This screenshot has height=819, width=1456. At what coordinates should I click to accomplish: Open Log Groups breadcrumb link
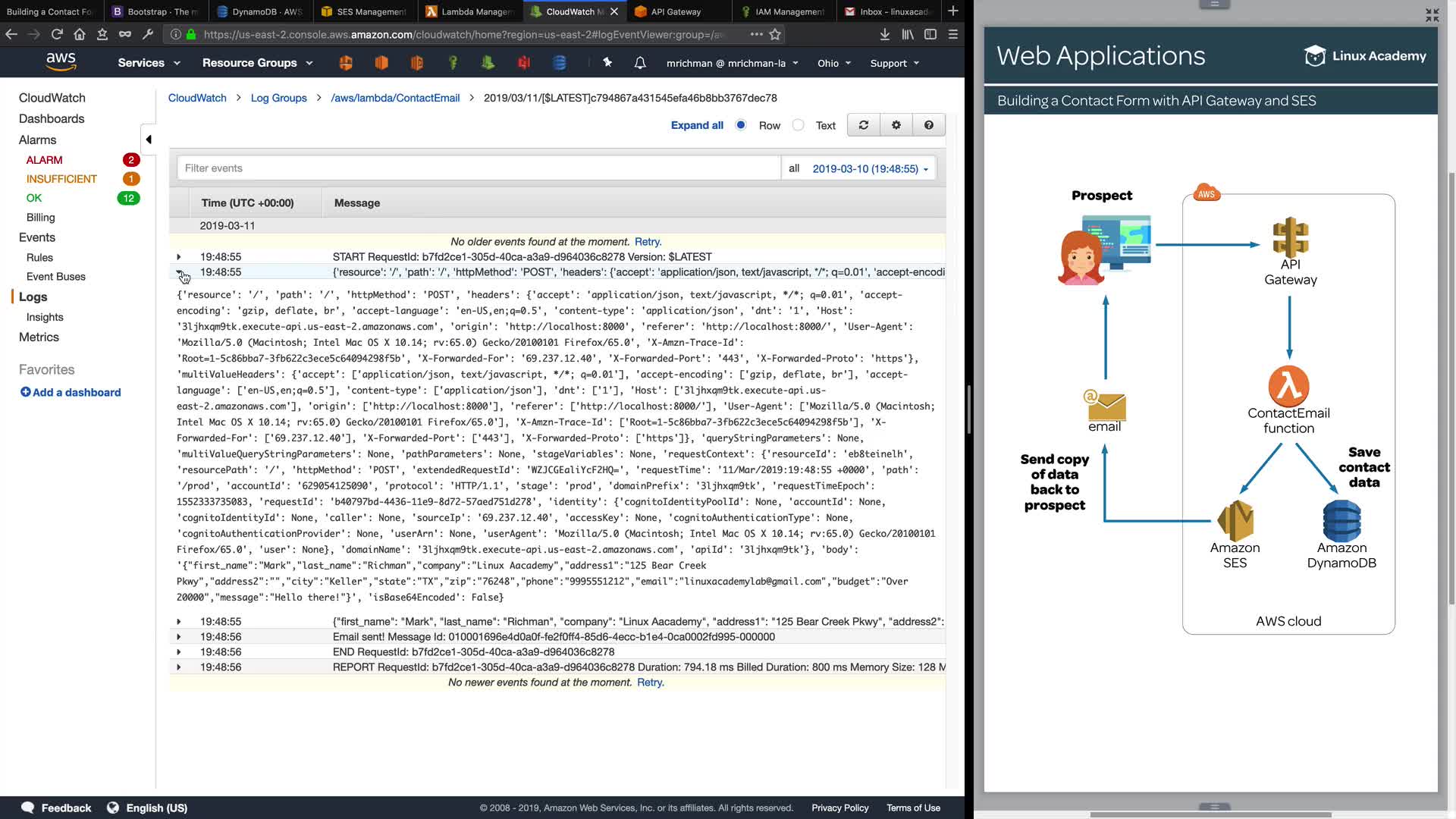tap(278, 98)
